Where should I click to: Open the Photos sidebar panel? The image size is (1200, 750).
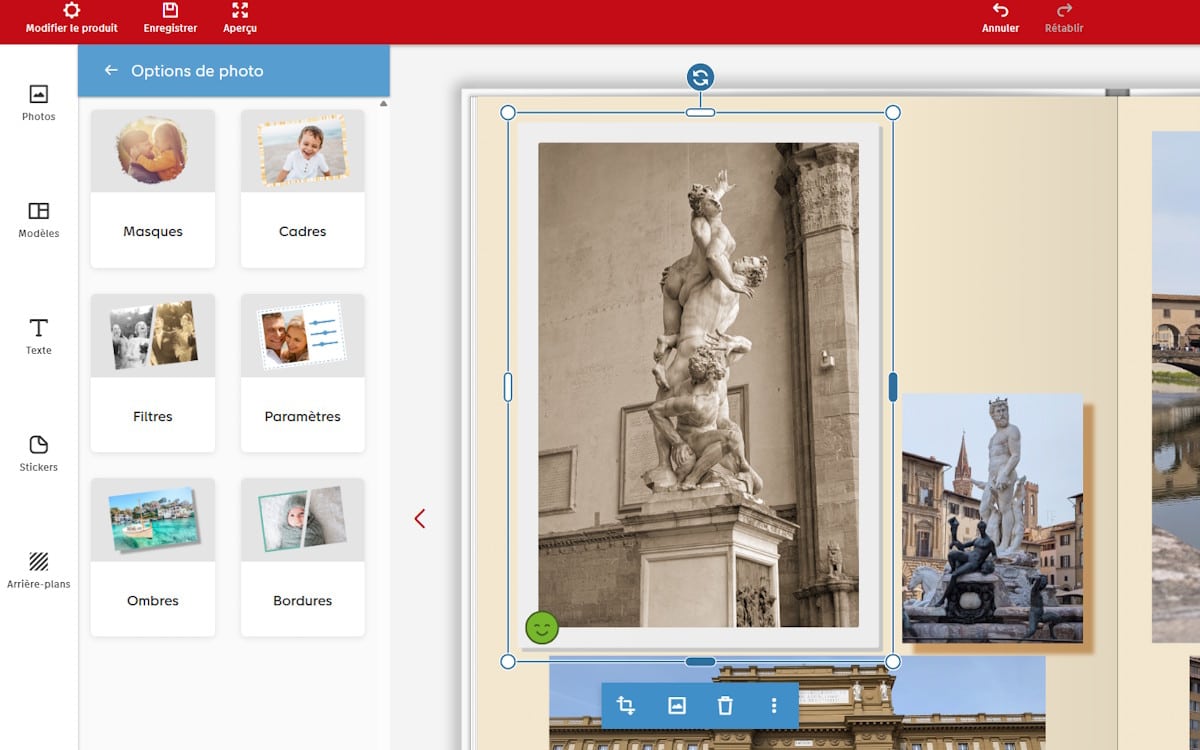point(39,103)
